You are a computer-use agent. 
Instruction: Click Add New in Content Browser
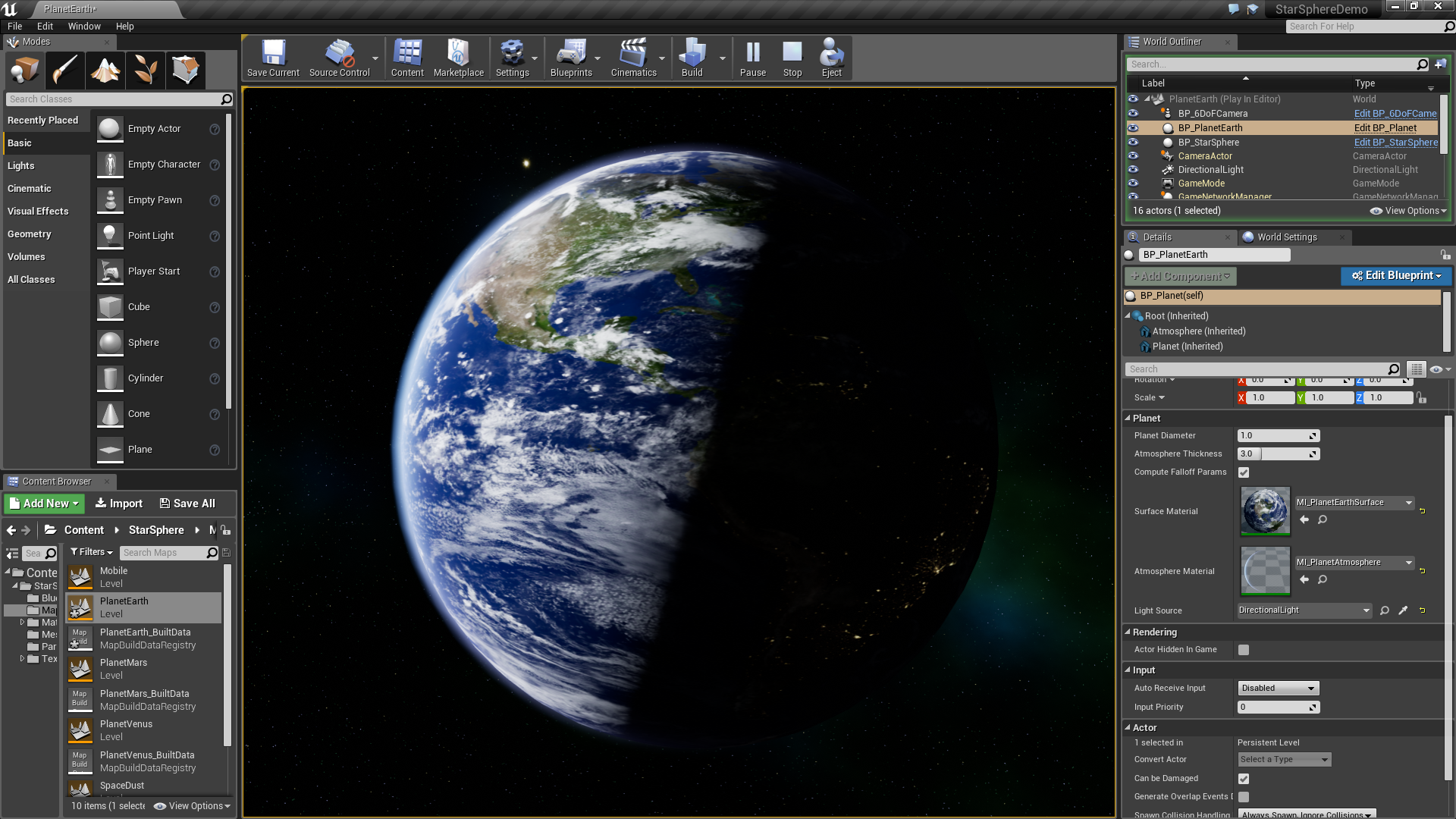click(x=44, y=504)
